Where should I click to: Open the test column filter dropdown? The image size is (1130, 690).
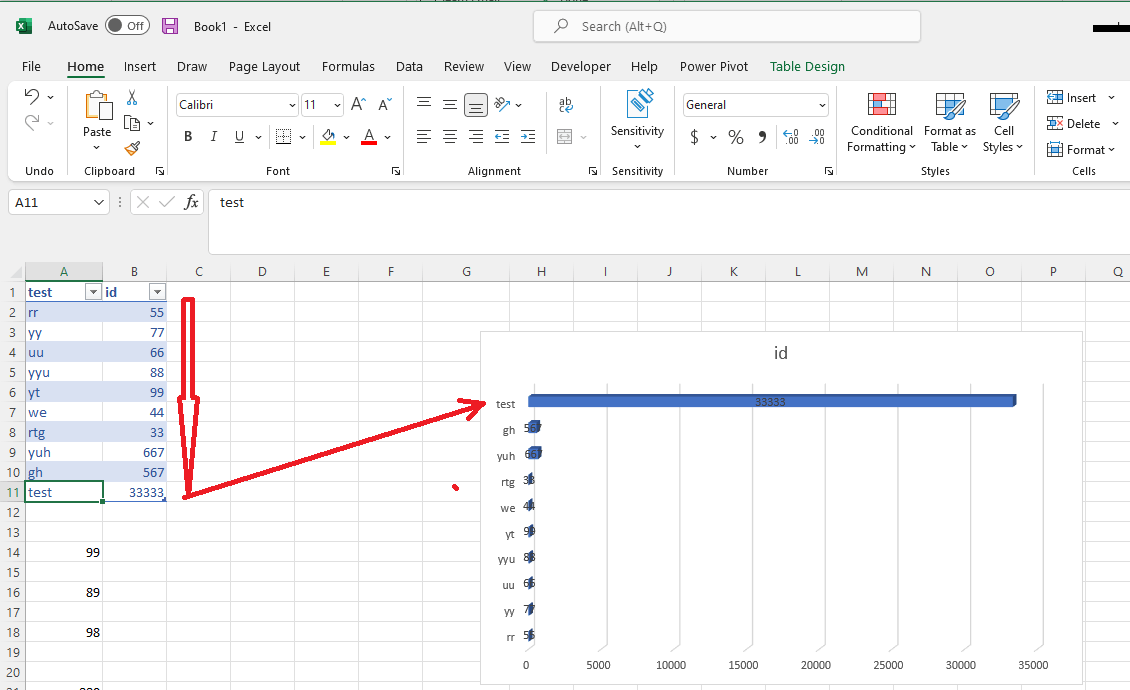coord(93,292)
